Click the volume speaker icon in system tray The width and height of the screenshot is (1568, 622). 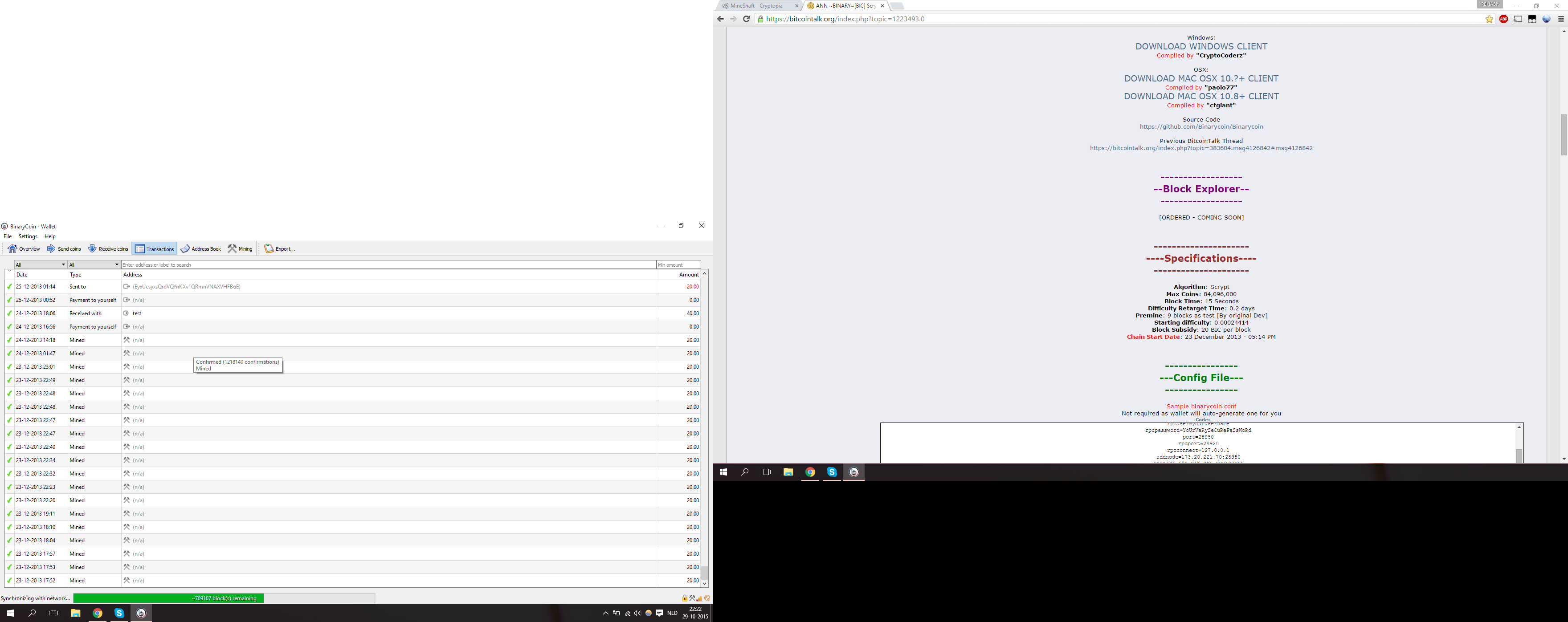(637, 614)
